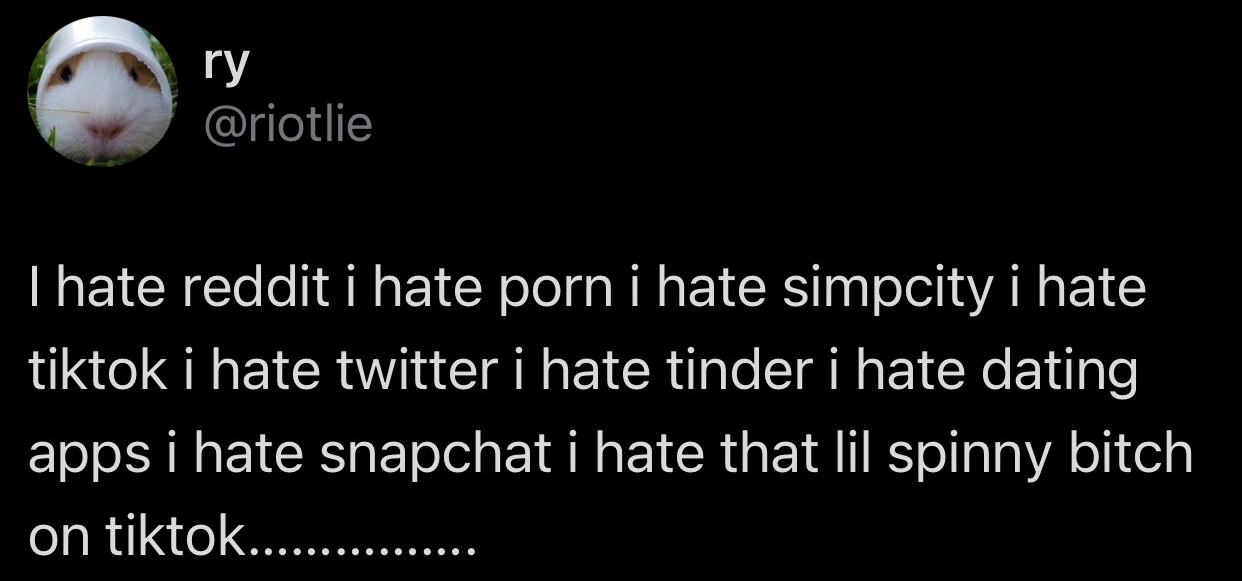The image size is (1242, 581).
Task: Open the guinea pig profile picture
Action: tap(103, 93)
